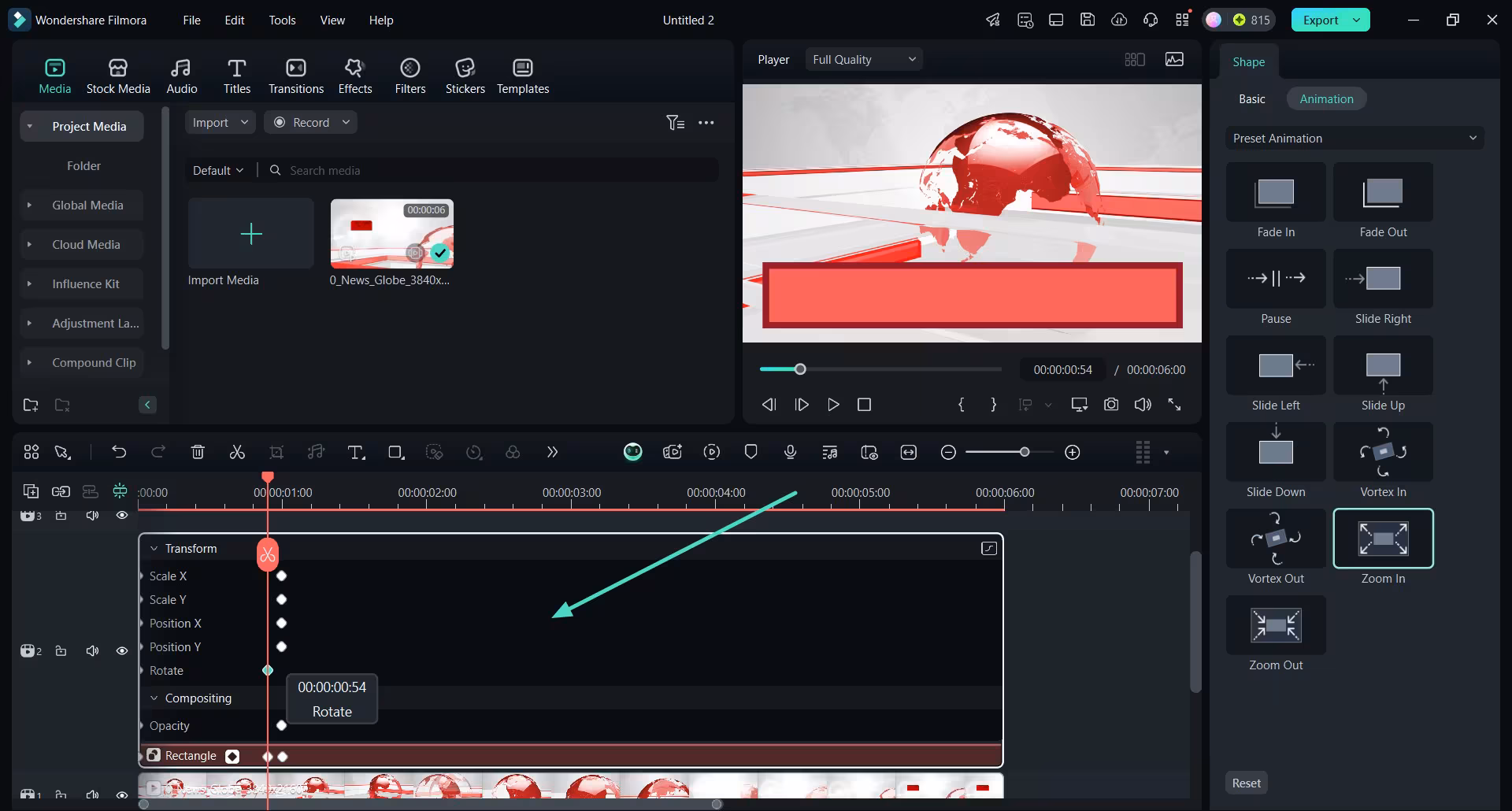Hide track 1 with the eye icon
Viewport: 1512px width, 811px height.
tap(122, 794)
